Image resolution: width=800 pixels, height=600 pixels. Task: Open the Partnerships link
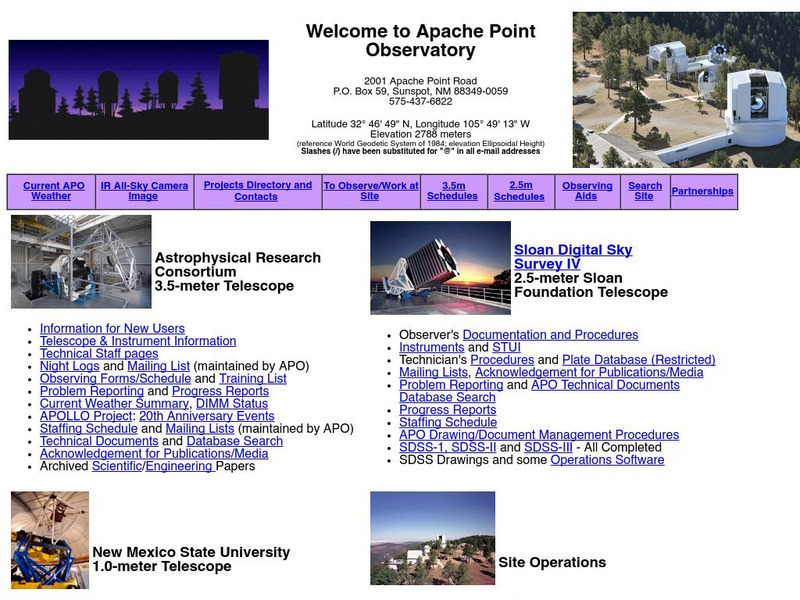tap(702, 191)
